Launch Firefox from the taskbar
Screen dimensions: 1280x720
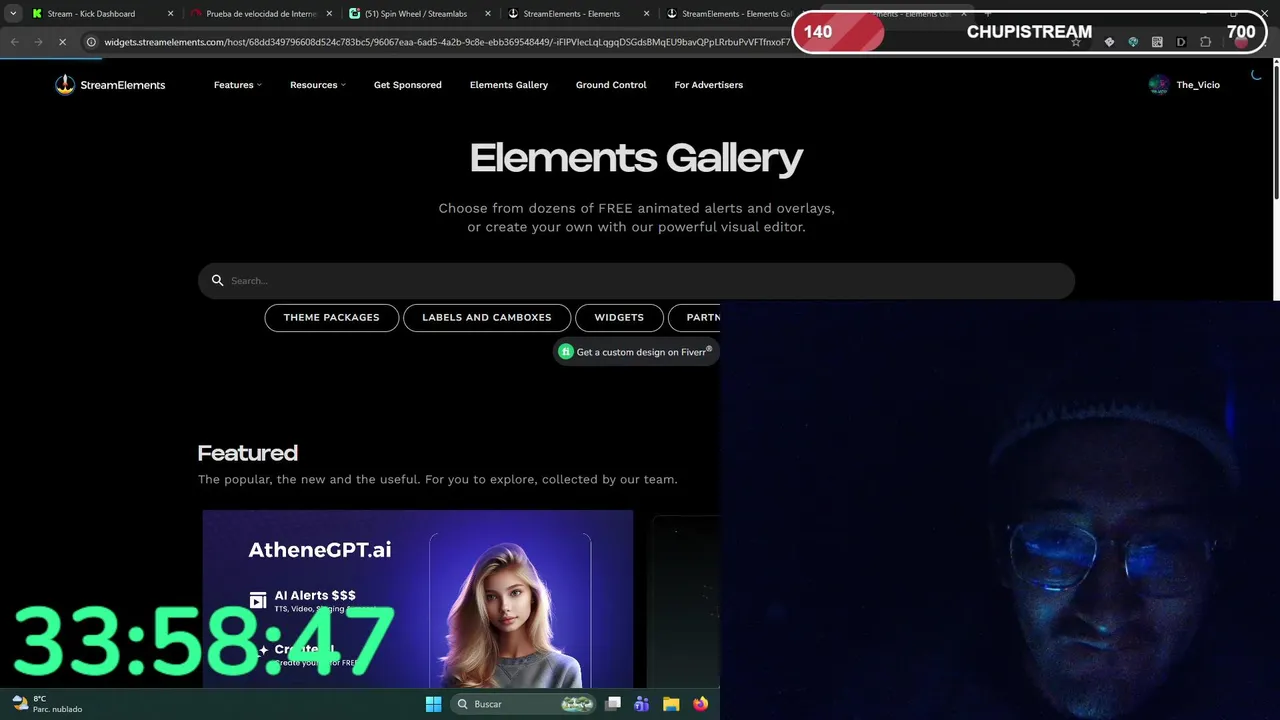(x=700, y=704)
